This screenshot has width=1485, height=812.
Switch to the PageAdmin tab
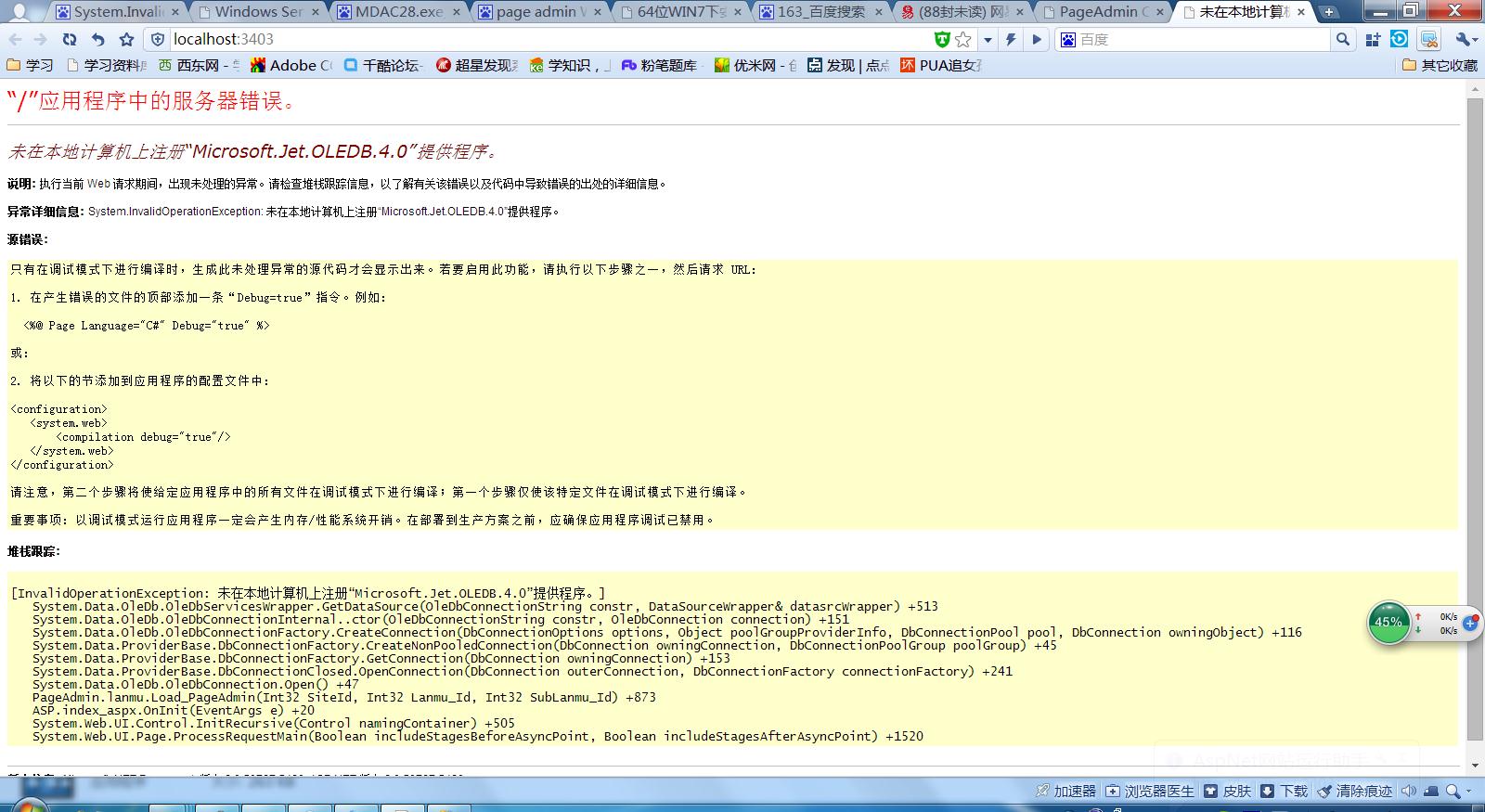point(1102,12)
